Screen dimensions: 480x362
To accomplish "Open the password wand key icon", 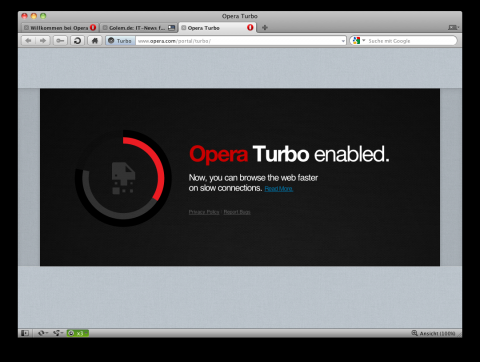I will pyautogui.click(x=60, y=41).
